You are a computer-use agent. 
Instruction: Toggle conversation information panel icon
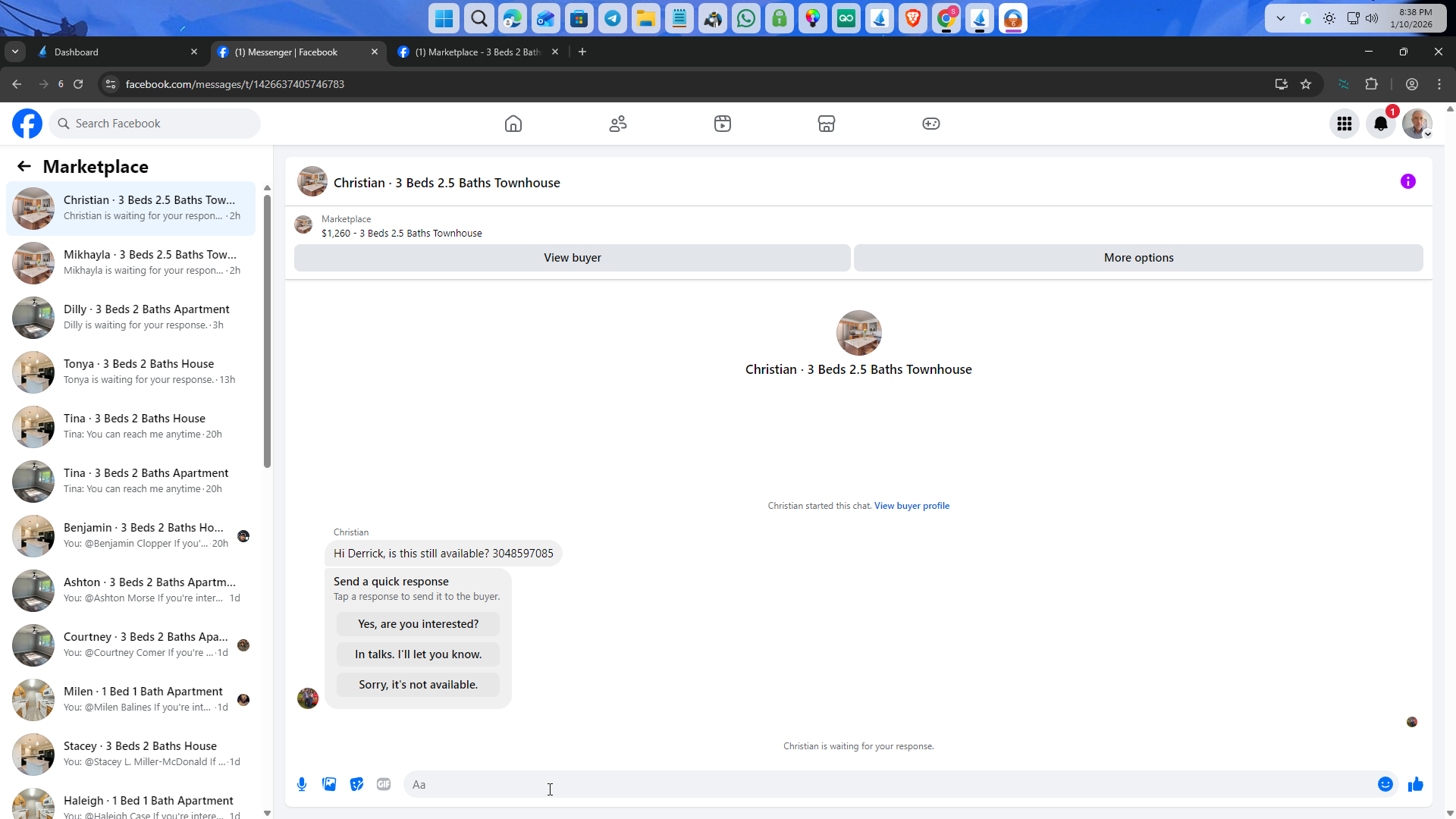pos(1407,181)
